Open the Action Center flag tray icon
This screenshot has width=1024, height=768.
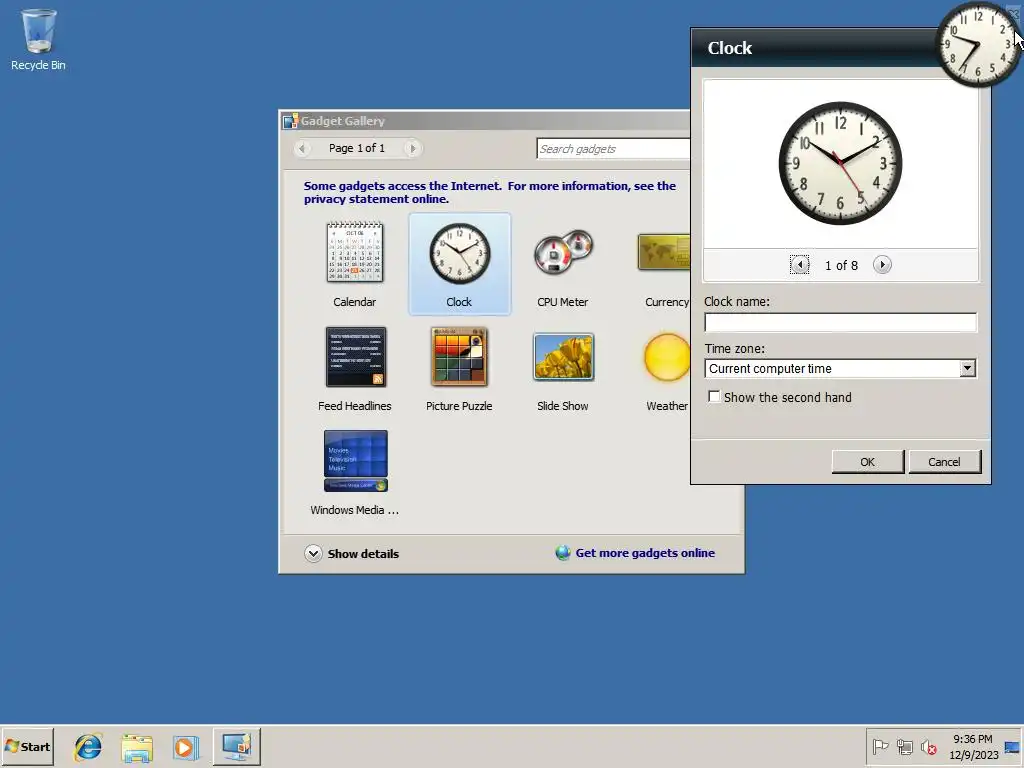(880, 746)
